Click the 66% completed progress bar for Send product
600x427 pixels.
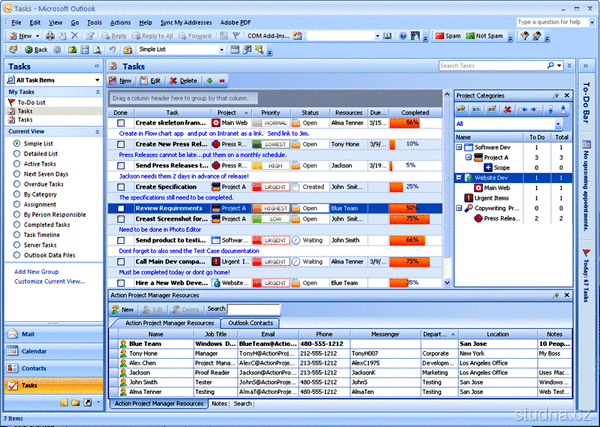(x=408, y=240)
